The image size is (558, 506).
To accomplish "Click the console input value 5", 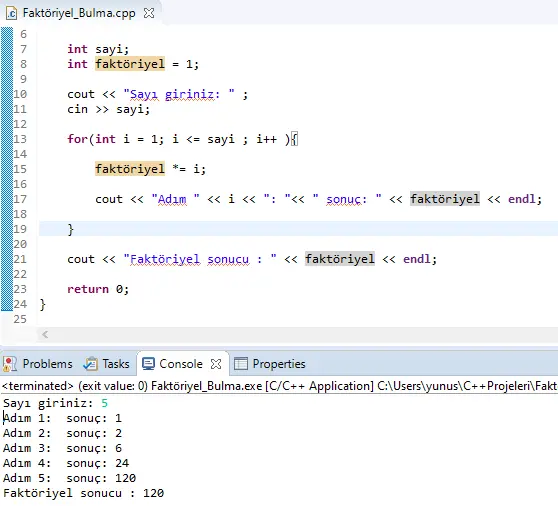I will 104,403.
